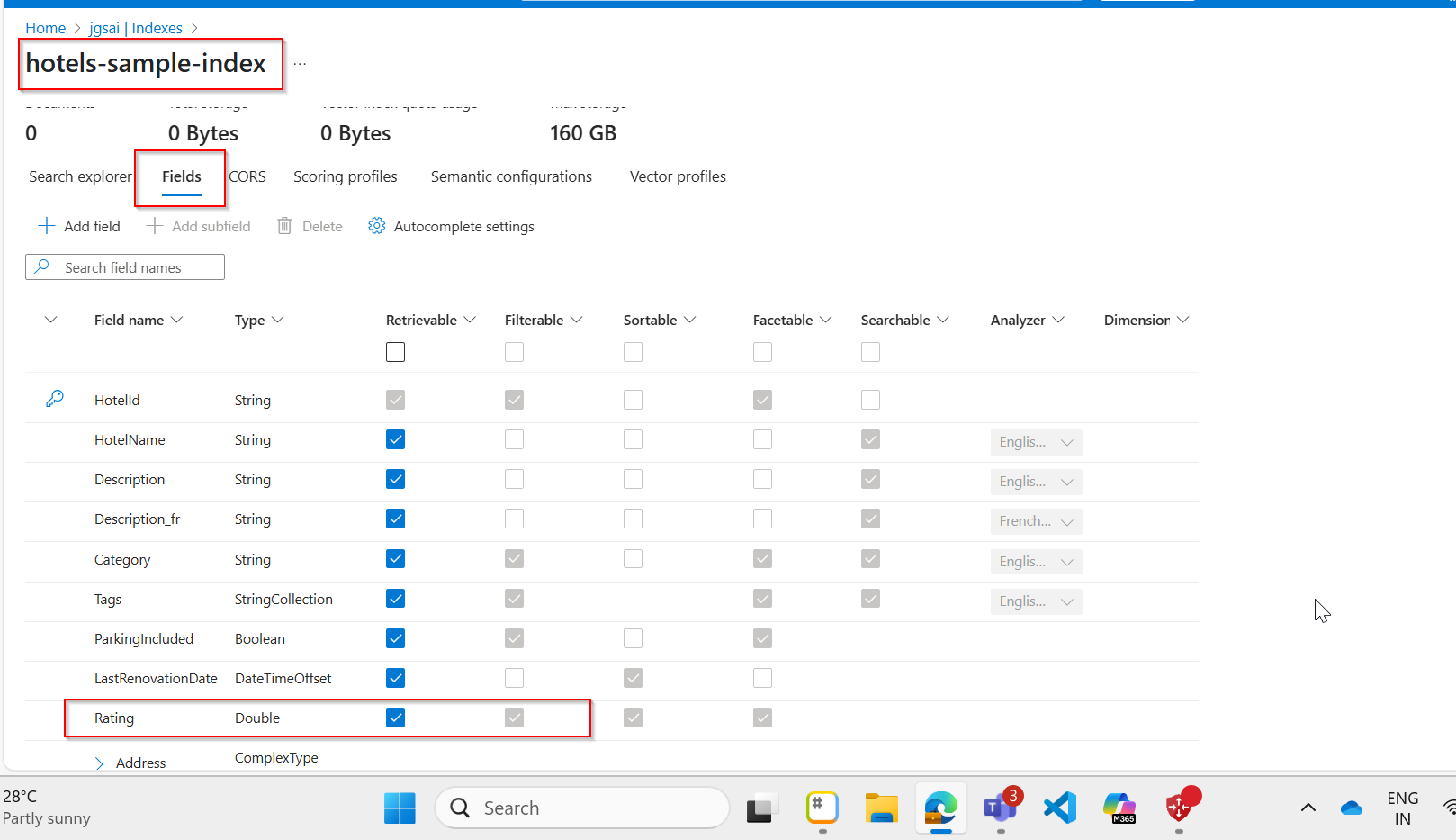The image size is (1456, 840).
Task: Show hidden system tray icons
Action: [x=1308, y=808]
